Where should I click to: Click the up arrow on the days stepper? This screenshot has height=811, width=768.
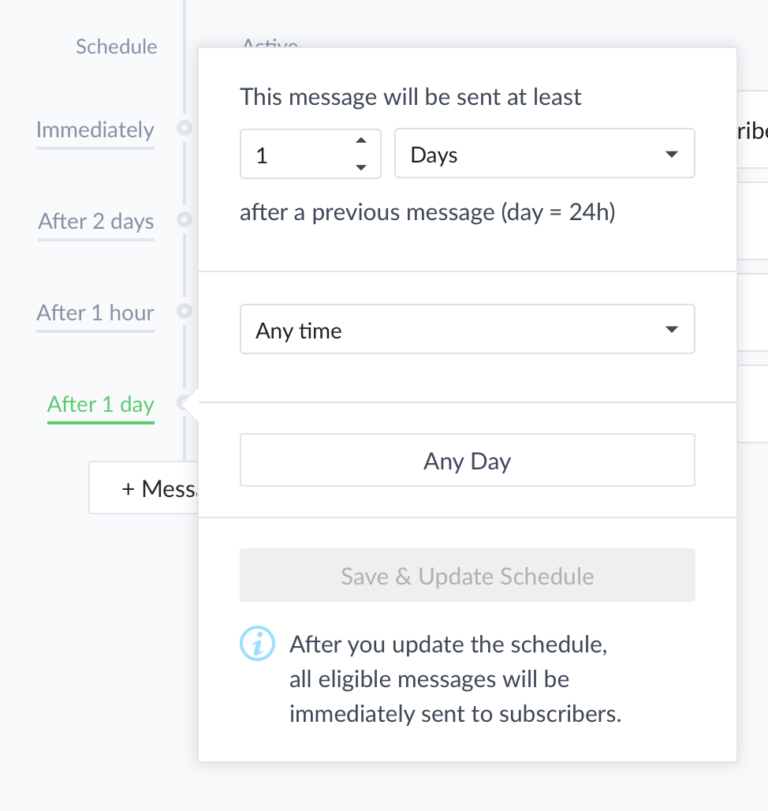point(362,142)
